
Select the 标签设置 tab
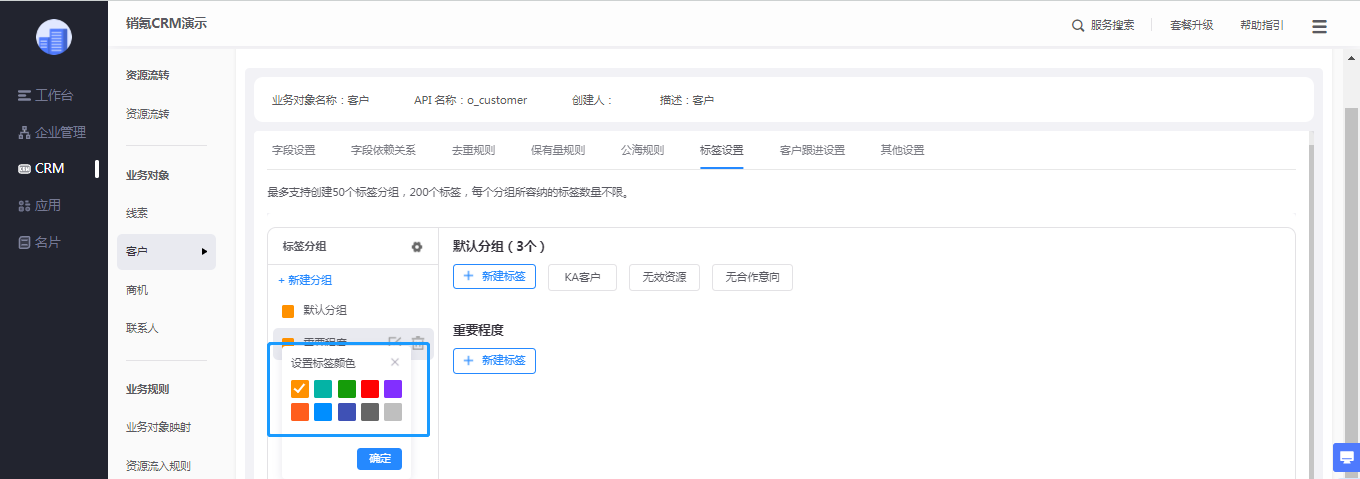point(722,150)
